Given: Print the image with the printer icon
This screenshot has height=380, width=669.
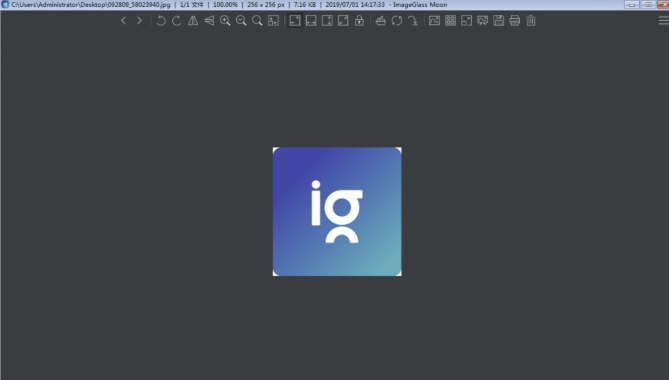Looking at the screenshot, I should point(515,20).
